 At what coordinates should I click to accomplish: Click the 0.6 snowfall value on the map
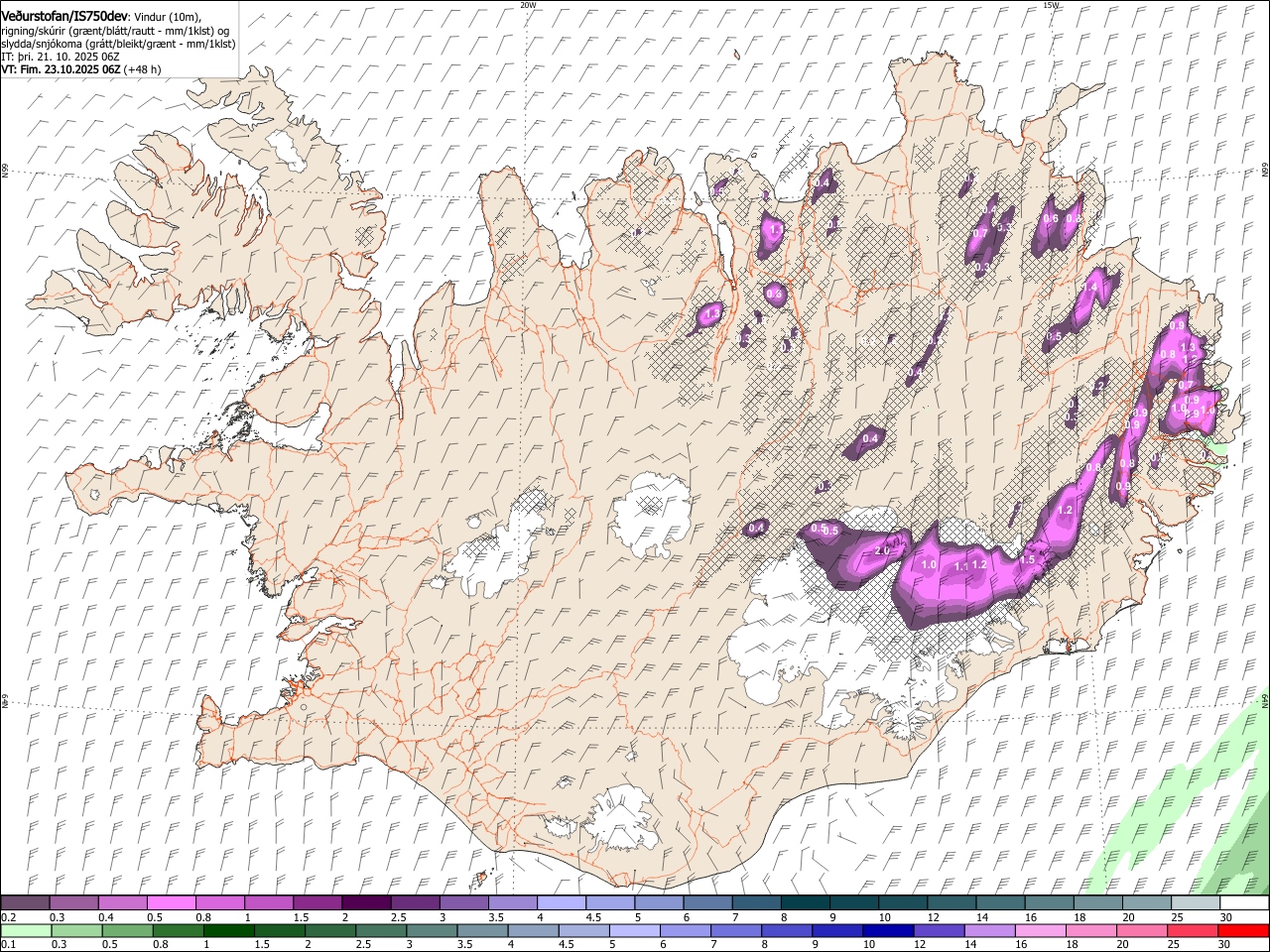pyautogui.click(x=1051, y=218)
